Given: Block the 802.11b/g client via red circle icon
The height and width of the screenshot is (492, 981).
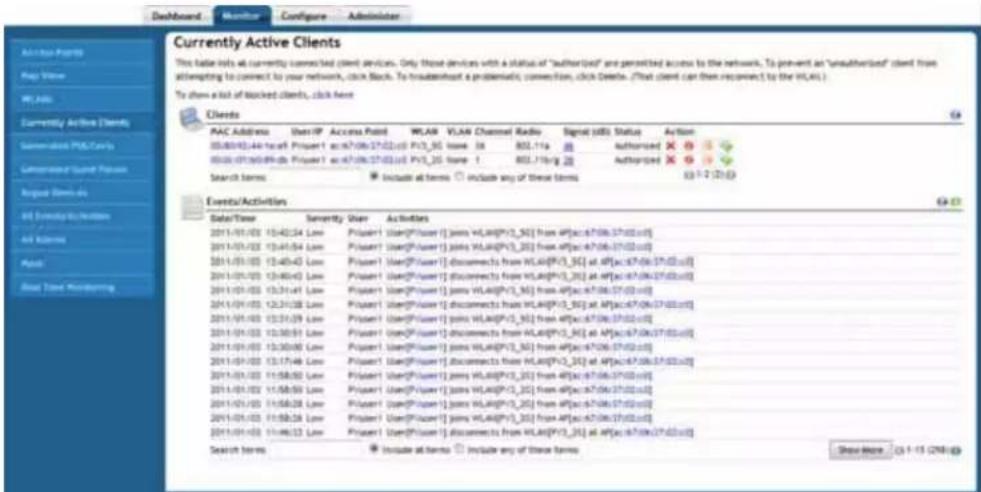Looking at the screenshot, I should point(689,160).
